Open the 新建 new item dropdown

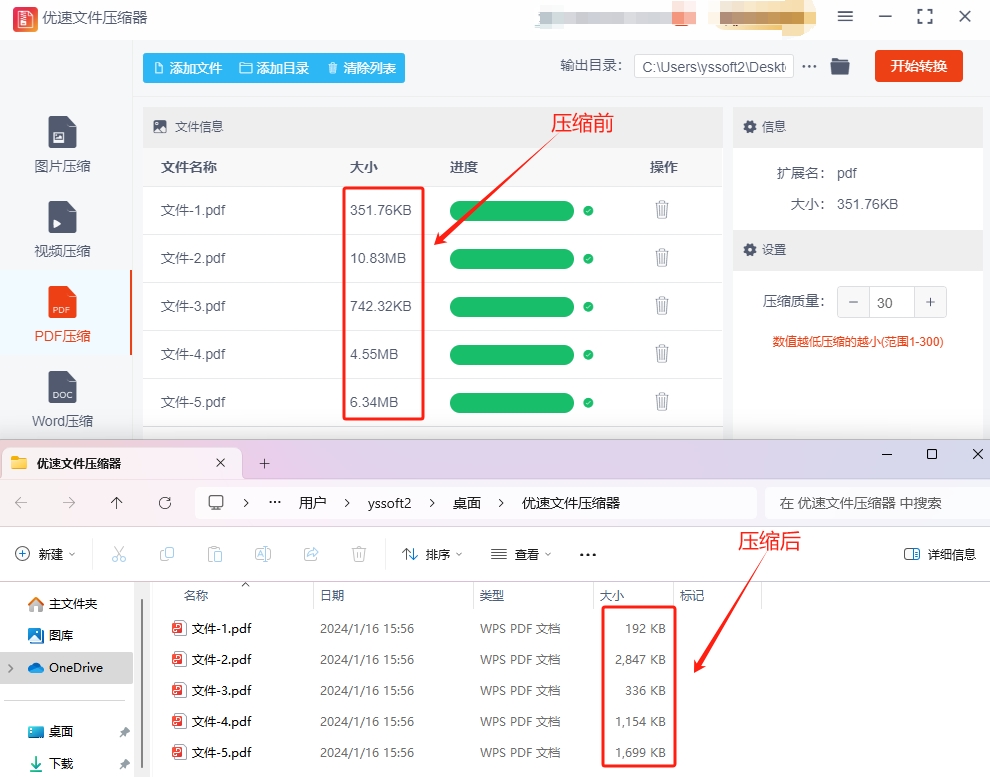tap(45, 554)
